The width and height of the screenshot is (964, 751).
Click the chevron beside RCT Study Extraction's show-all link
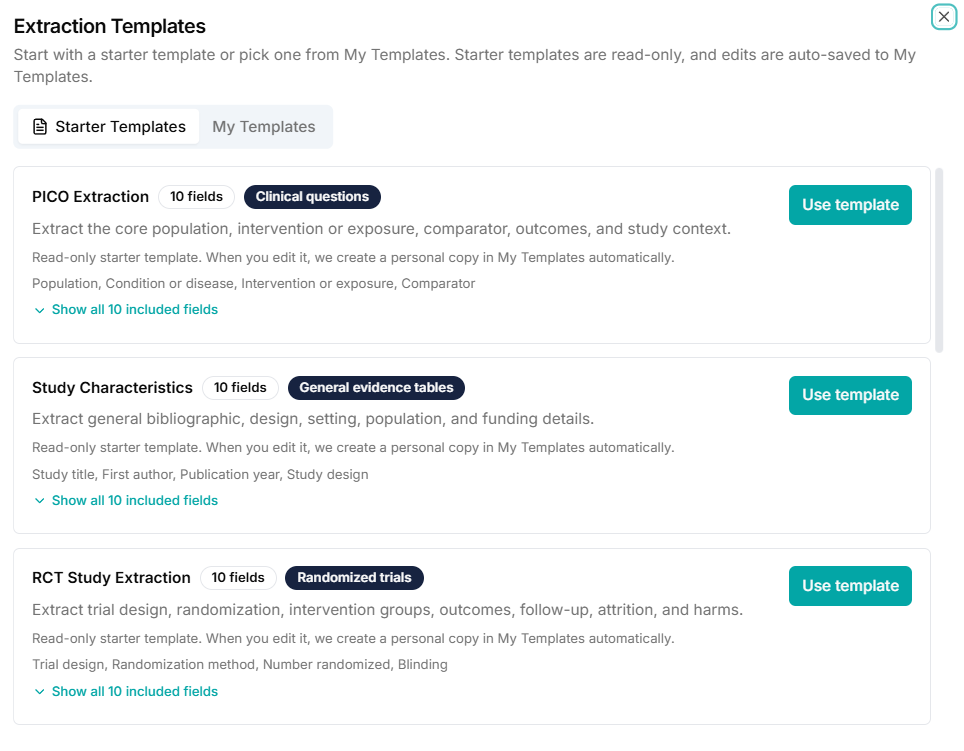click(40, 691)
